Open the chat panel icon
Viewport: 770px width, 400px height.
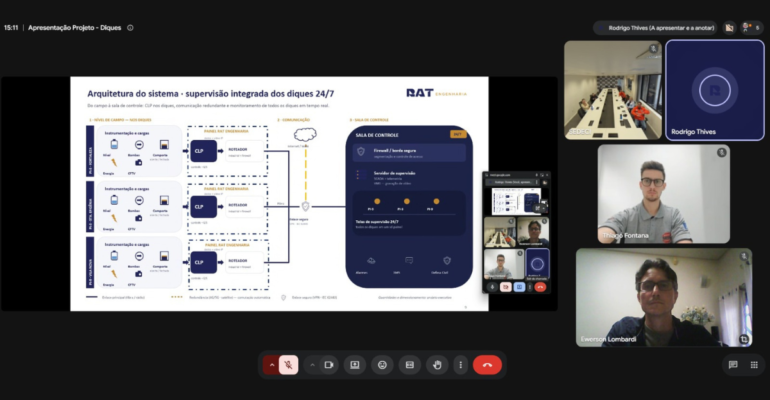[733, 365]
